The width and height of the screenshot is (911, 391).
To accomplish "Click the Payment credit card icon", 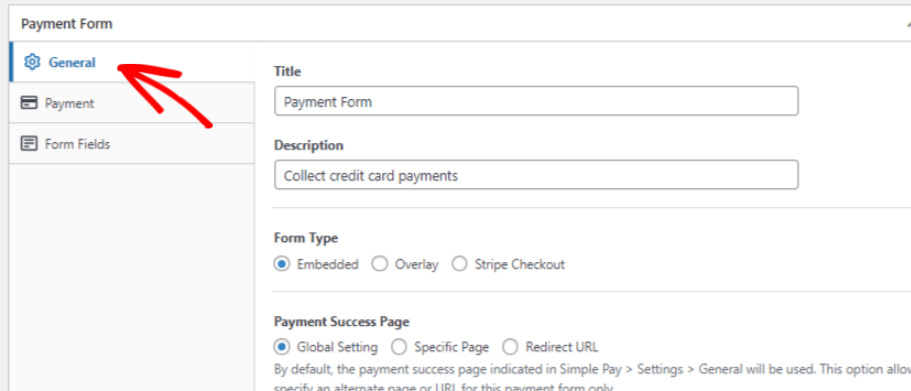I will (28, 103).
